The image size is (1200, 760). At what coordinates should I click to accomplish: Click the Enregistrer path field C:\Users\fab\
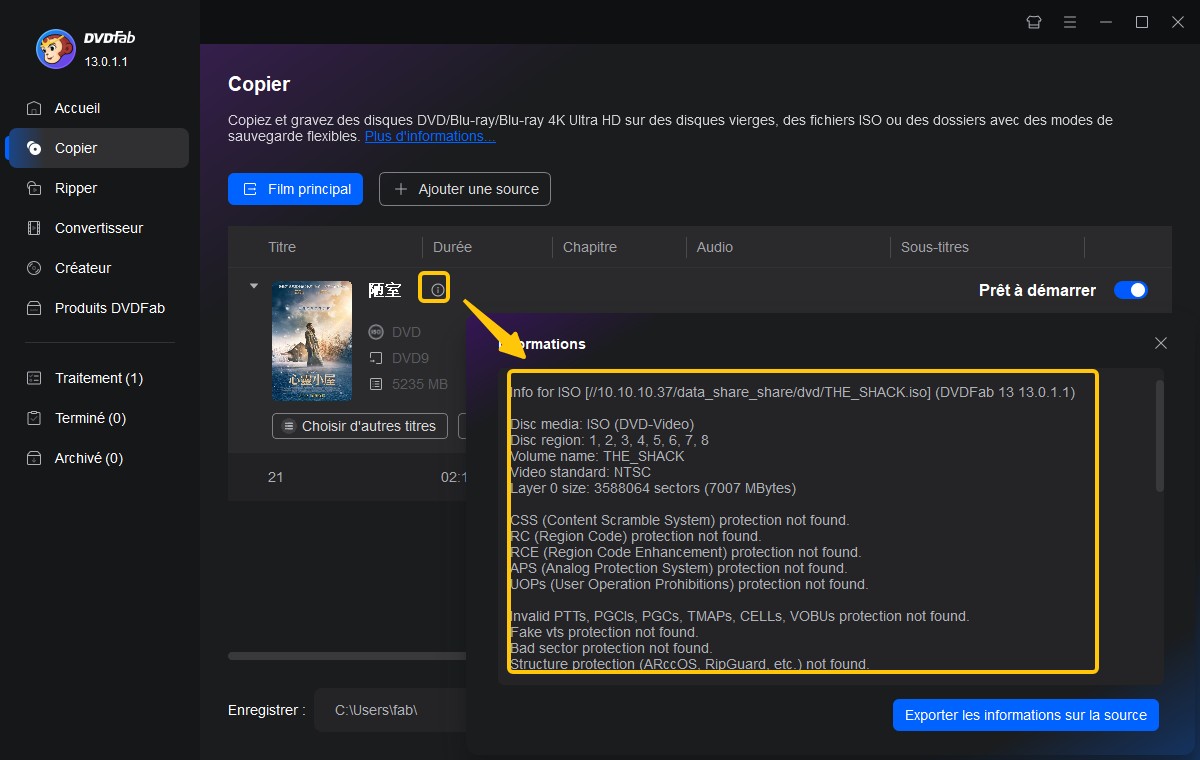pos(390,710)
